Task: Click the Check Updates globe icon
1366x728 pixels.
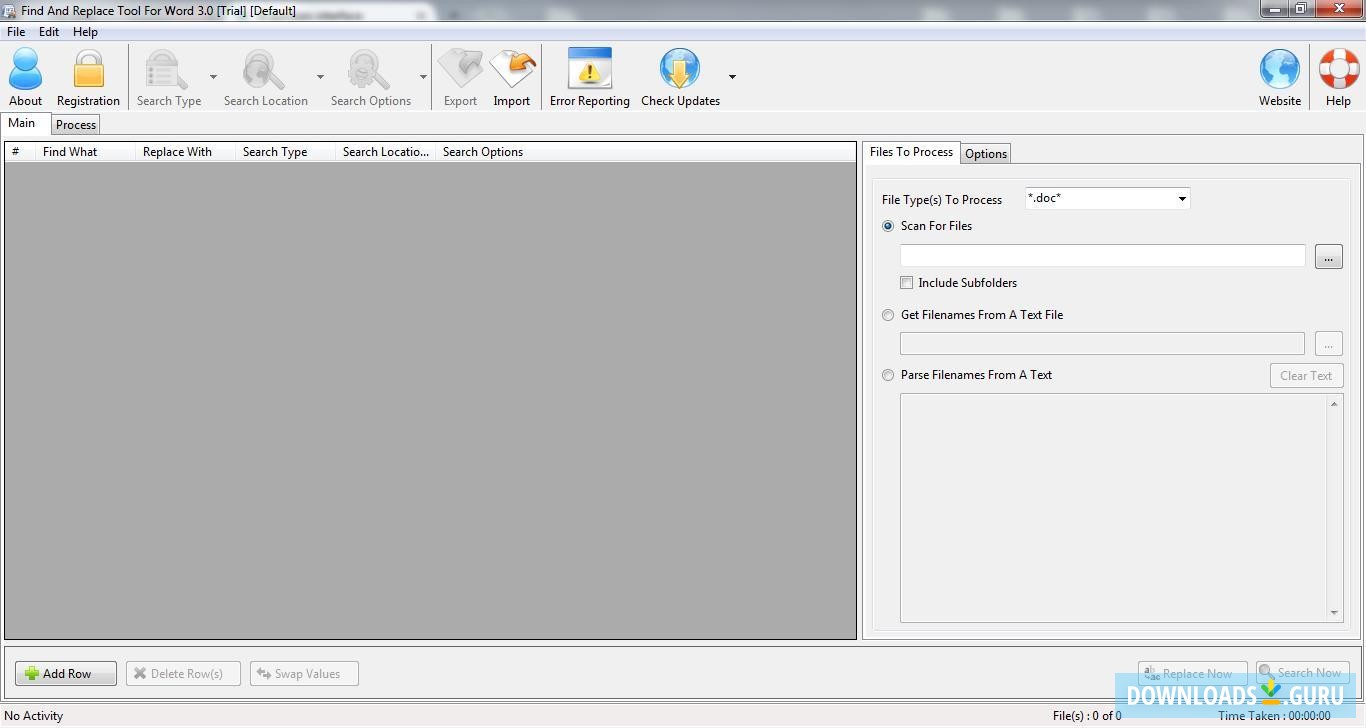Action: [680, 69]
